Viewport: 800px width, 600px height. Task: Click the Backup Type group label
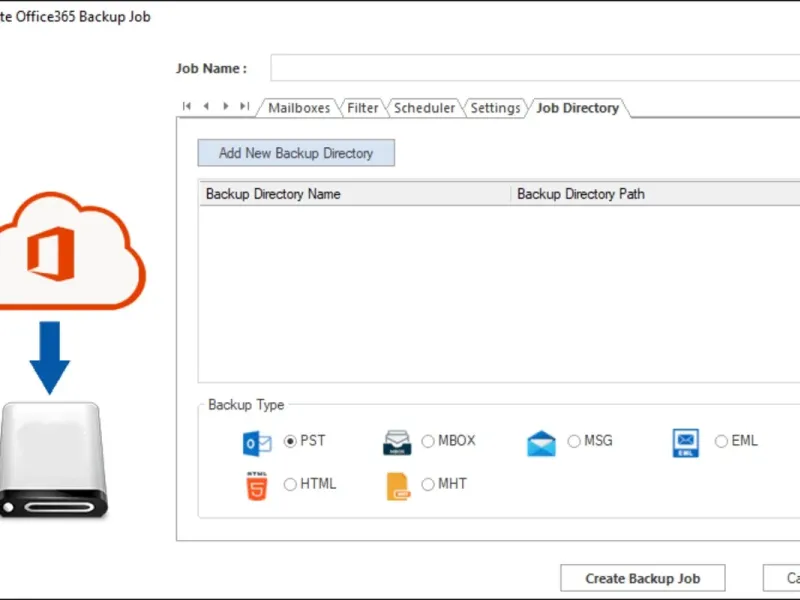246,405
